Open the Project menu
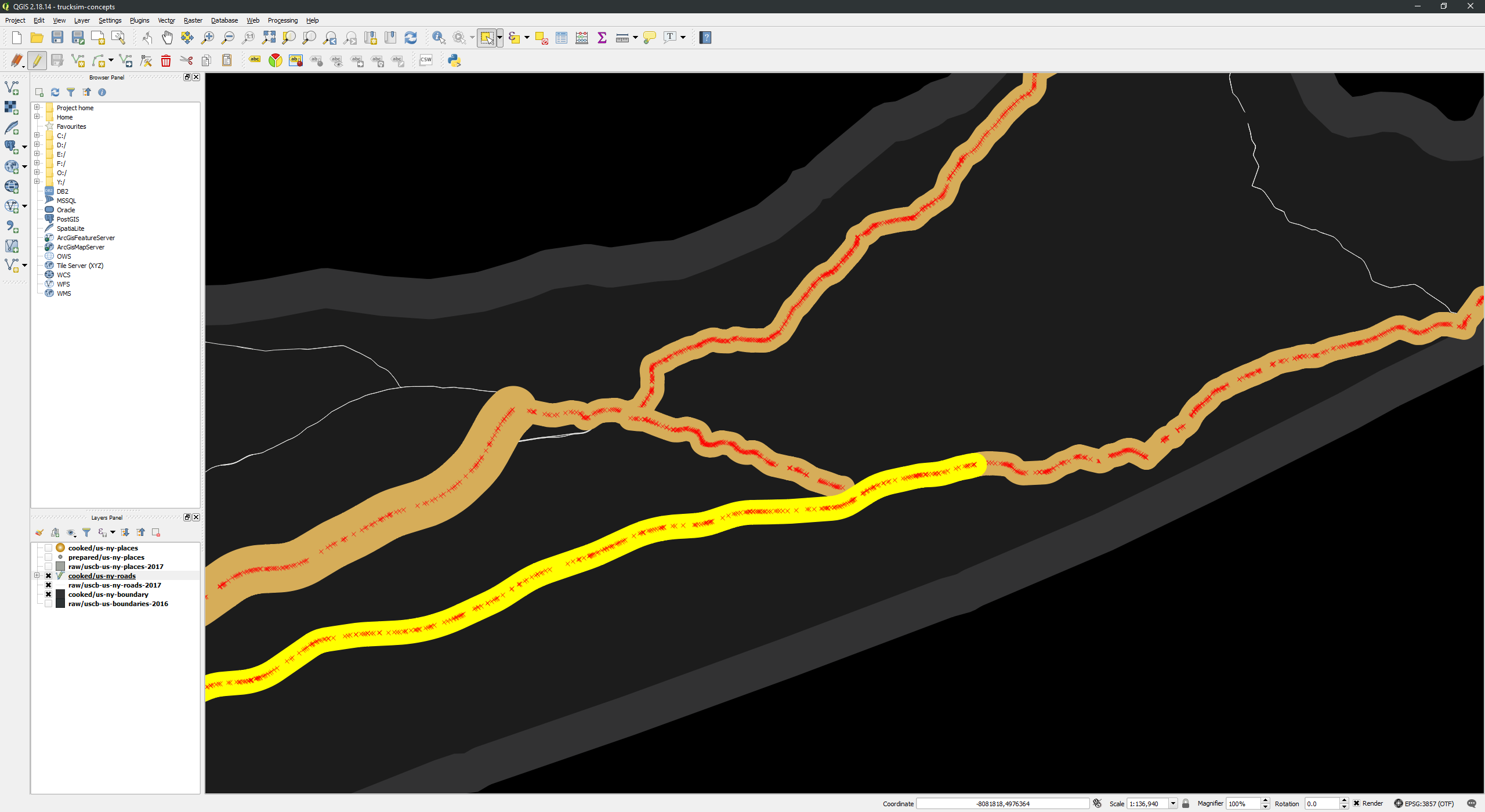The height and width of the screenshot is (812, 1485). pos(15,20)
